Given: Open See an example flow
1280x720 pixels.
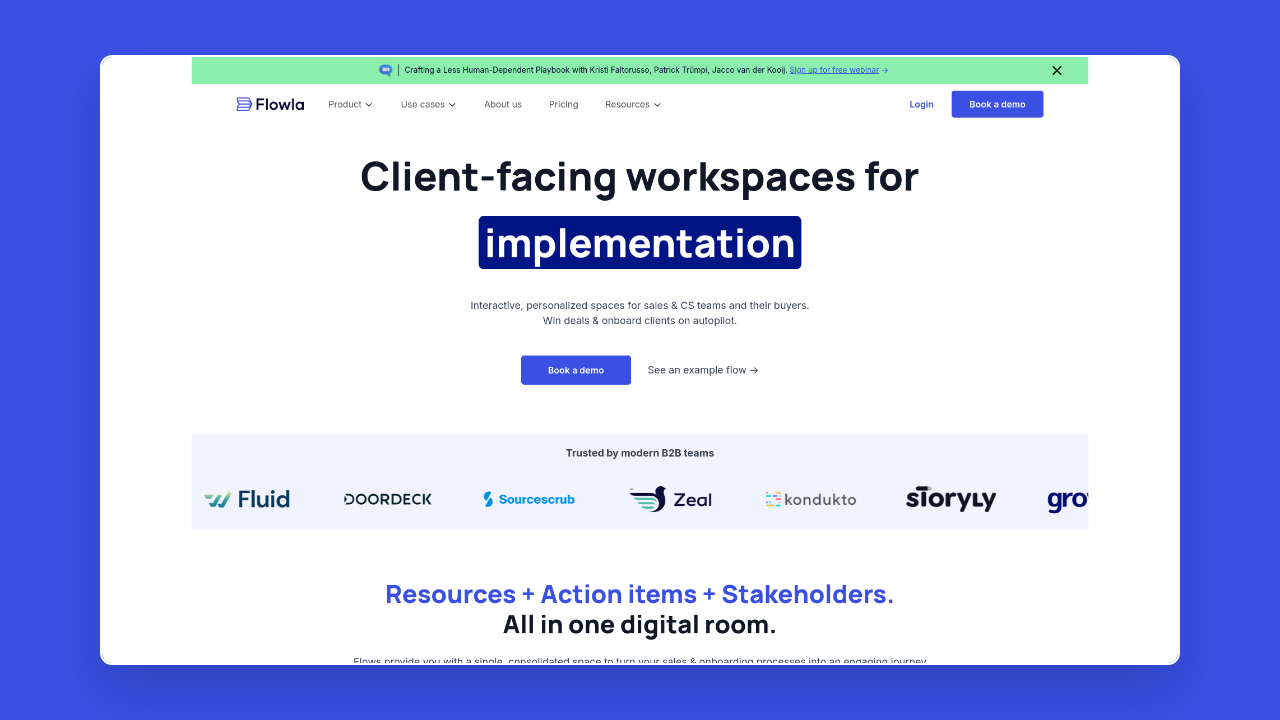Looking at the screenshot, I should [x=703, y=370].
